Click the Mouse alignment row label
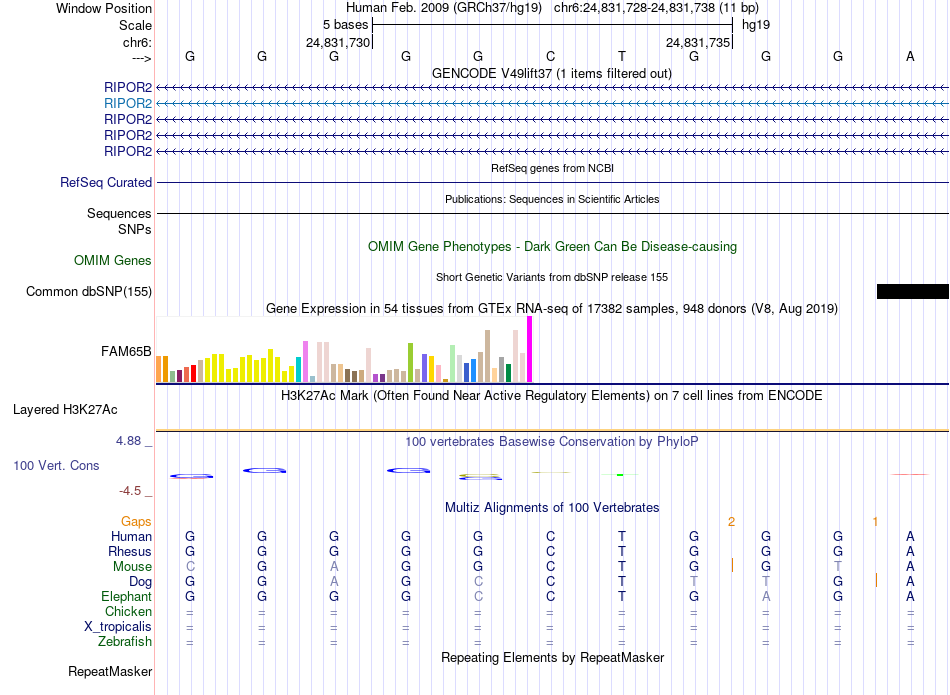This screenshot has width=950, height=695. pos(132,567)
